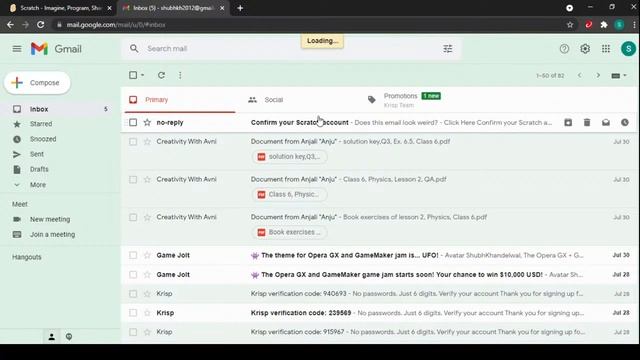The image size is (640, 360).
Task: Open the Gmail main menu hamburger icon
Action: coord(17,49)
